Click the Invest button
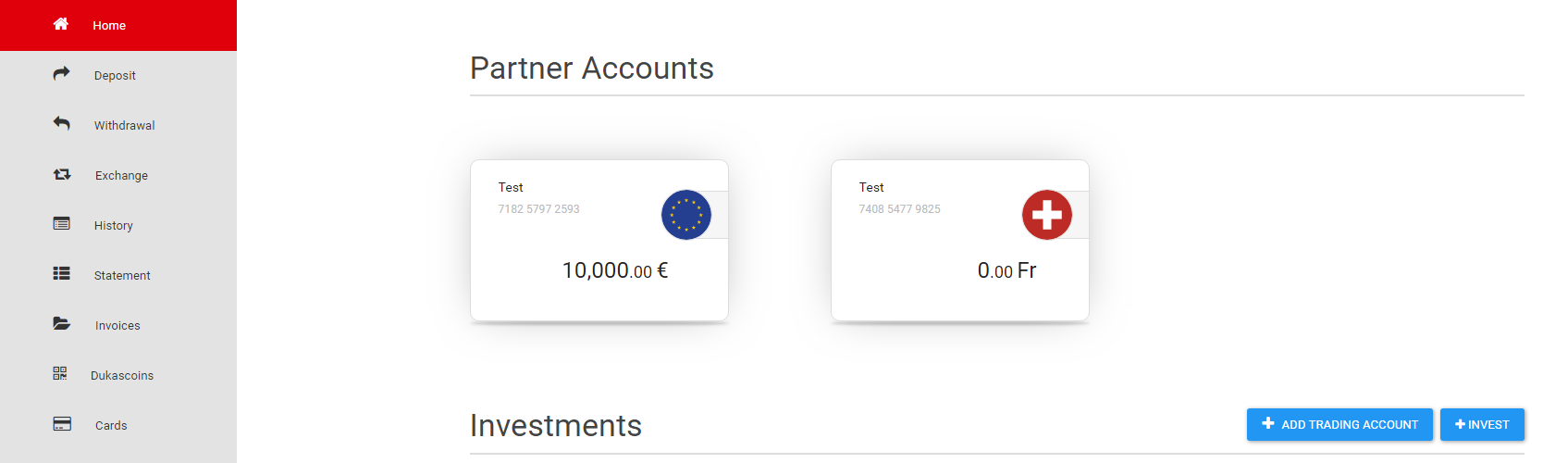 1482,424
